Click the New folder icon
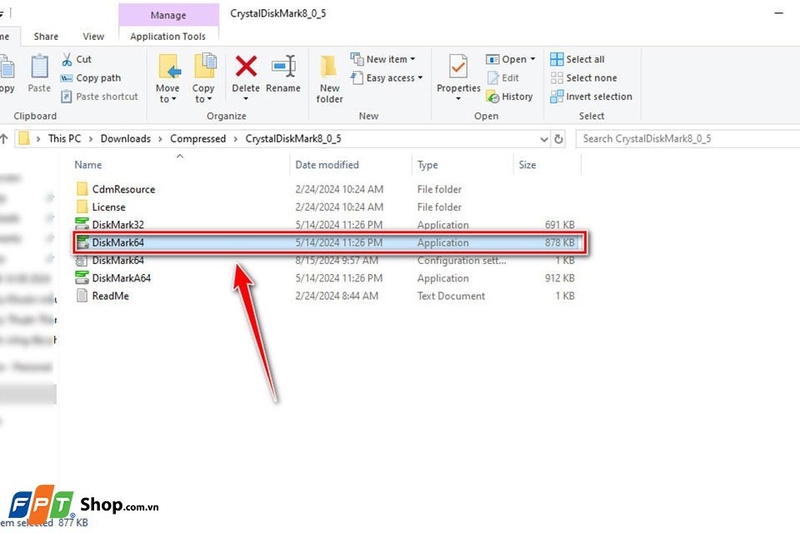 tap(329, 67)
